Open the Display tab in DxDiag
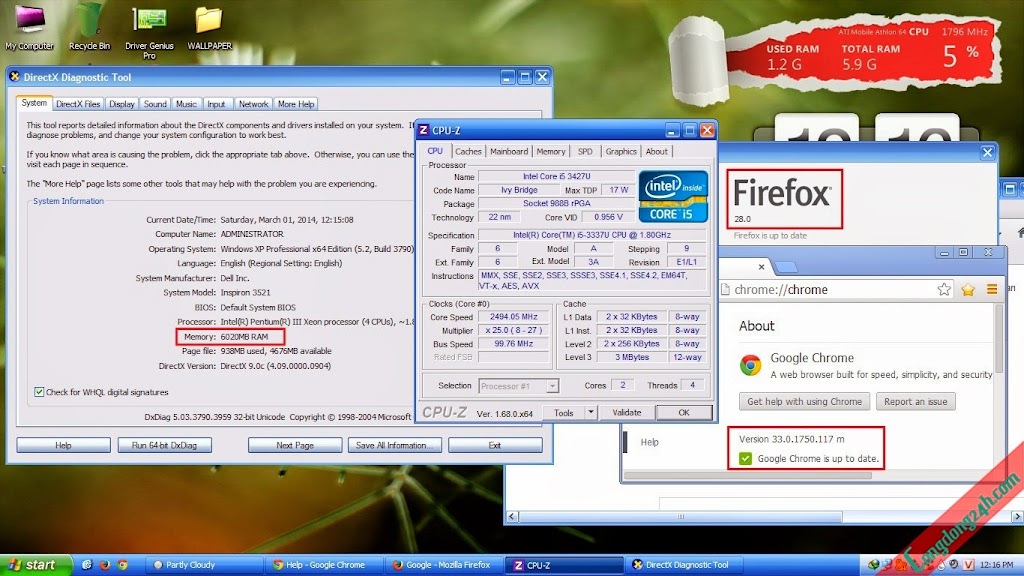1024x576 pixels. click(121, 104)
